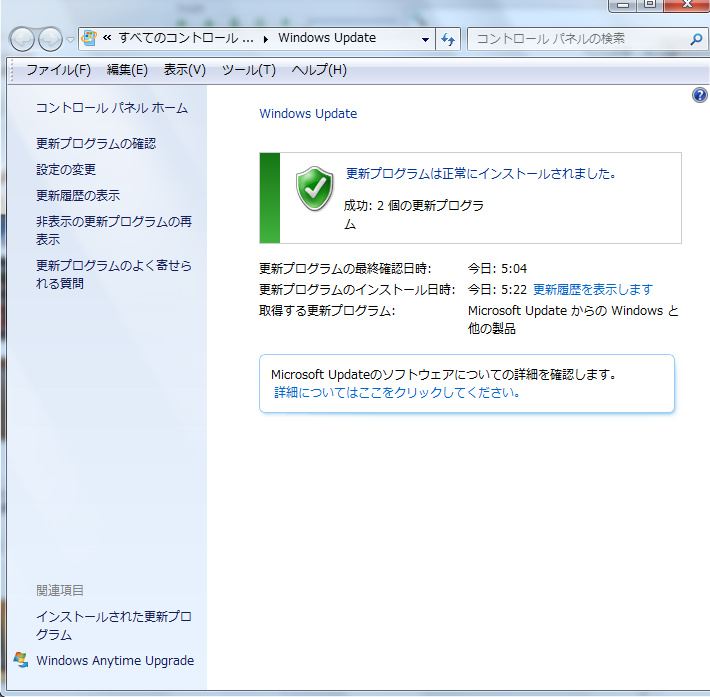Click the Control Panel icon in address bar
This screenshot has width=710, height=697.
(89, 38)
